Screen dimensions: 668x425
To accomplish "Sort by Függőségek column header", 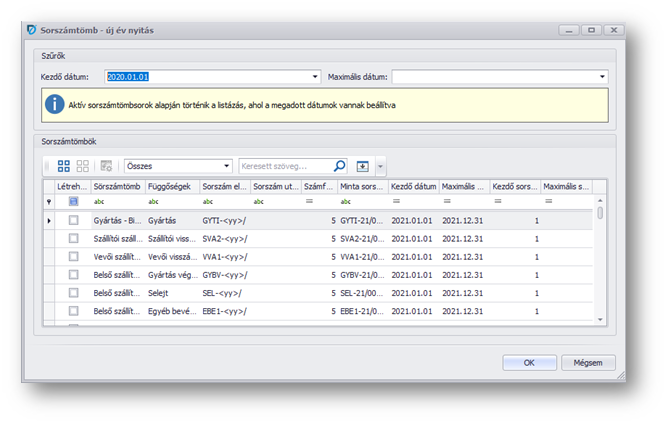I will coord(170,186).
